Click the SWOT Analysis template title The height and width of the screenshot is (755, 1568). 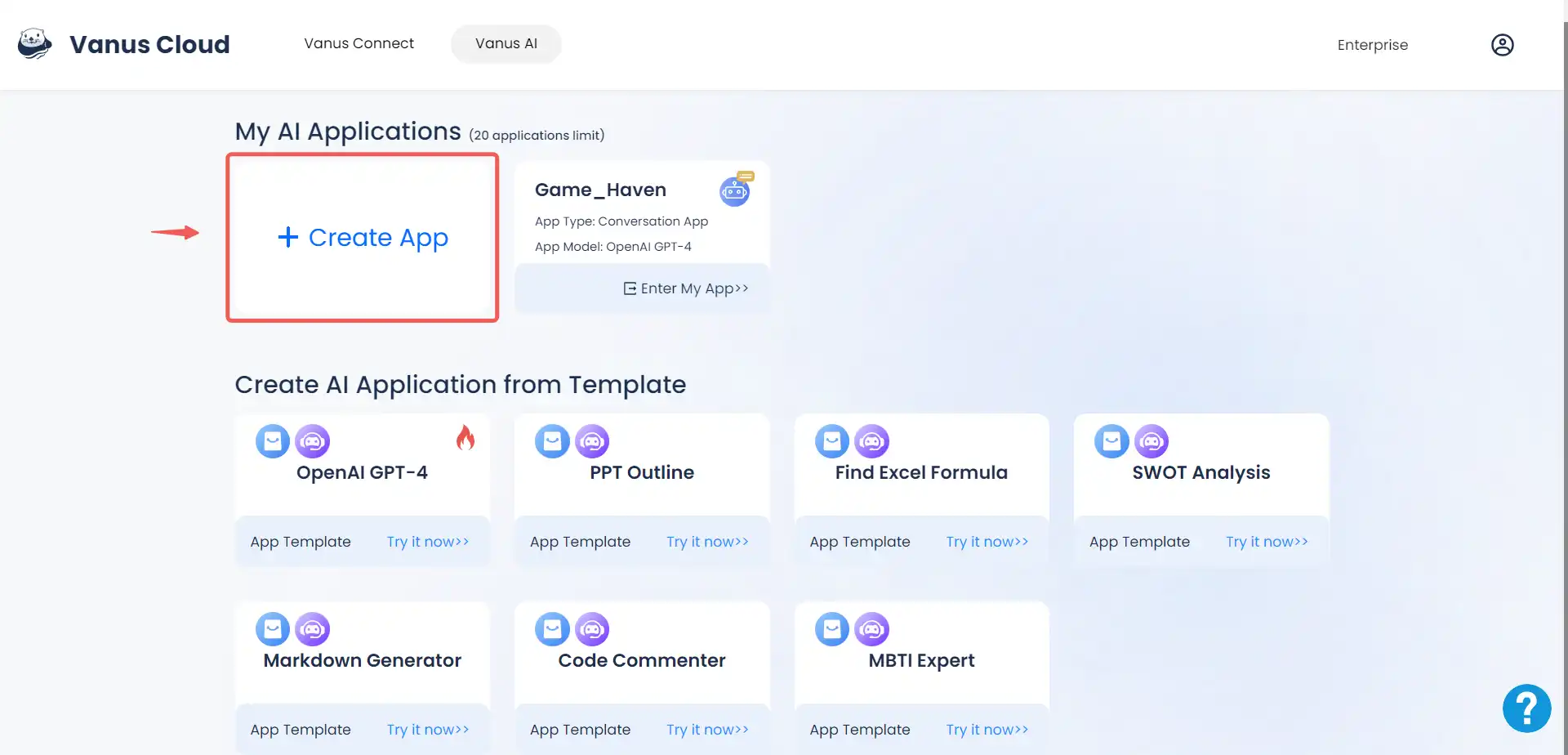(1201, 472)
